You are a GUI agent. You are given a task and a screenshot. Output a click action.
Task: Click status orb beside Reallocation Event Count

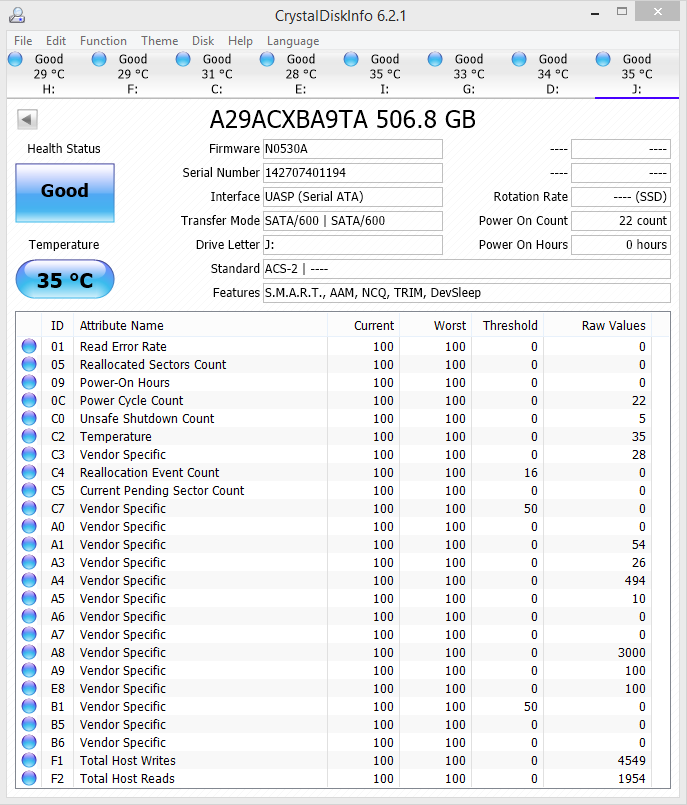[x=29, y=473]
